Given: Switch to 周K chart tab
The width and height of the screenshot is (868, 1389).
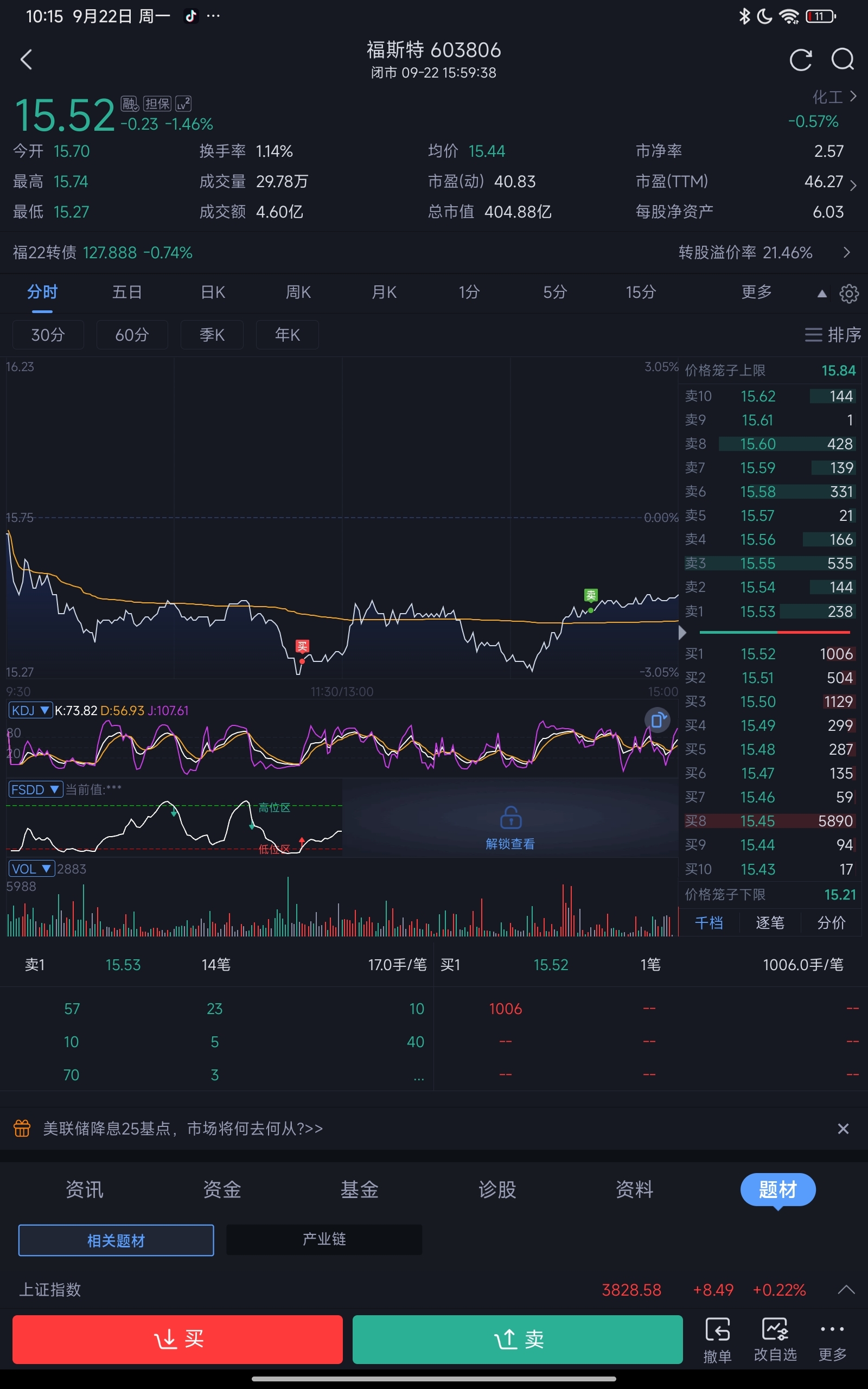Looking at the screenshot, I should point(298,292).
